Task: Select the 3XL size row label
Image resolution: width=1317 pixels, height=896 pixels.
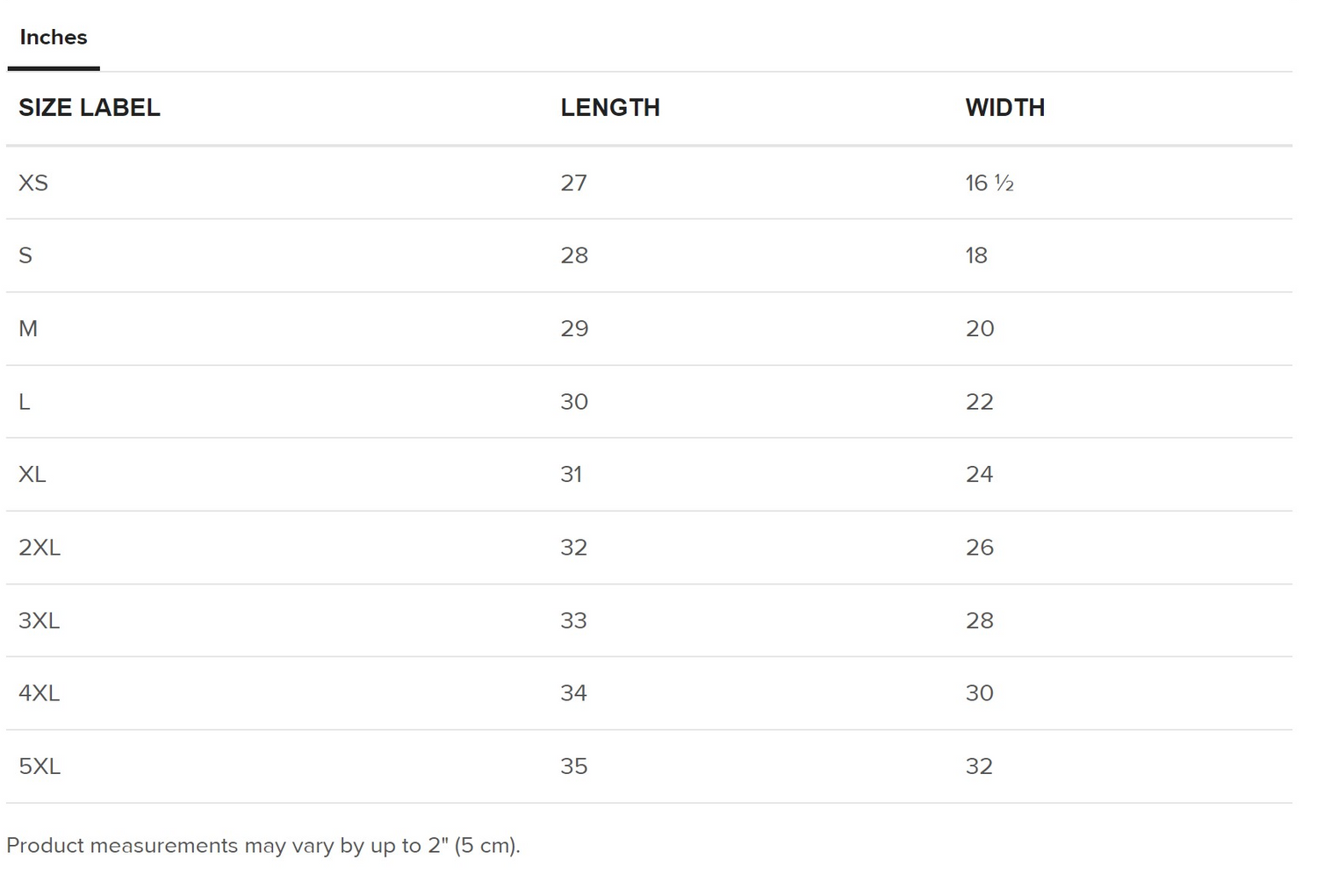Action: click(x=40, y=620)
